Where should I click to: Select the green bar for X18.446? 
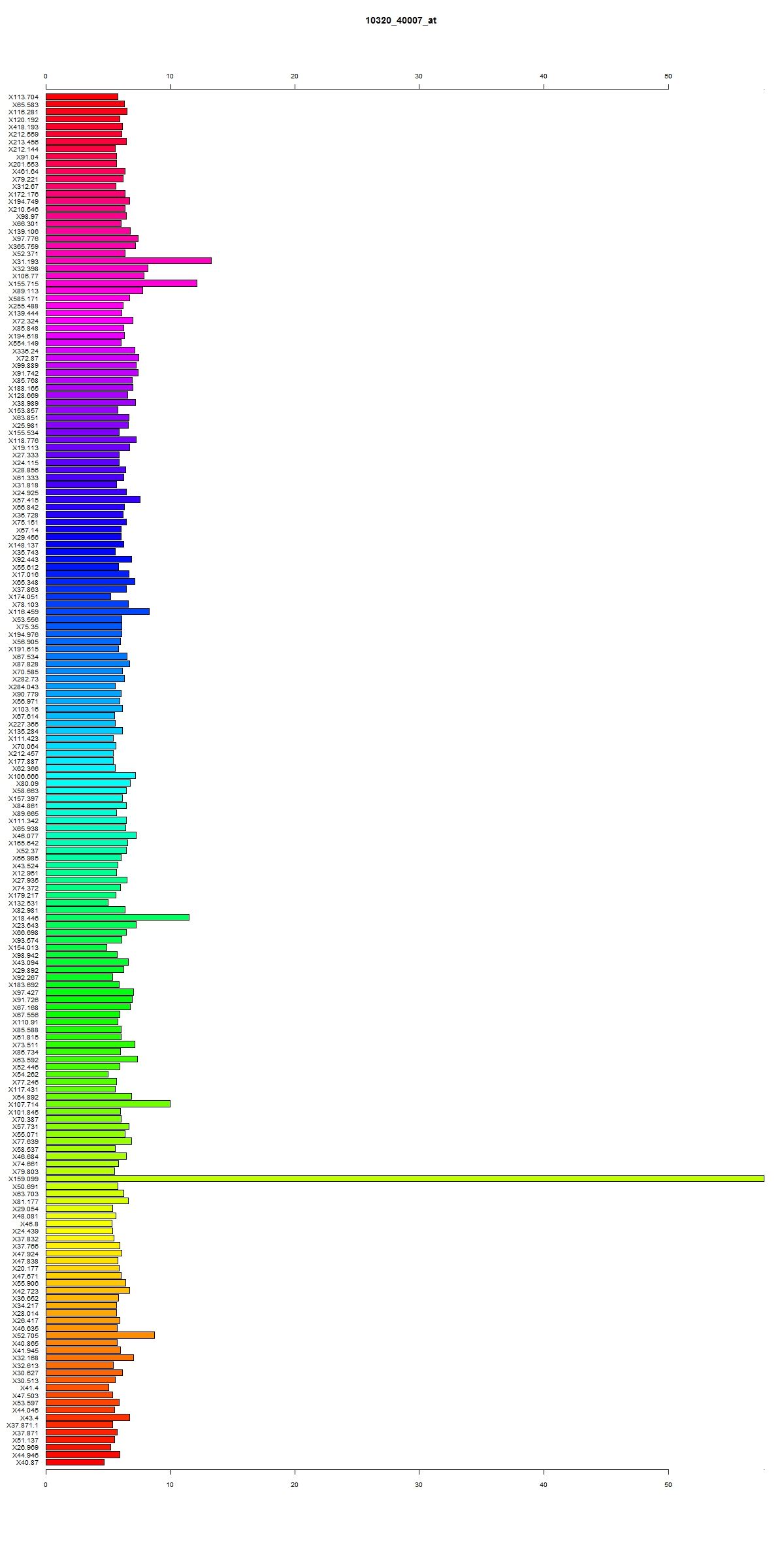pyautogui.click(x=118, y=917)
